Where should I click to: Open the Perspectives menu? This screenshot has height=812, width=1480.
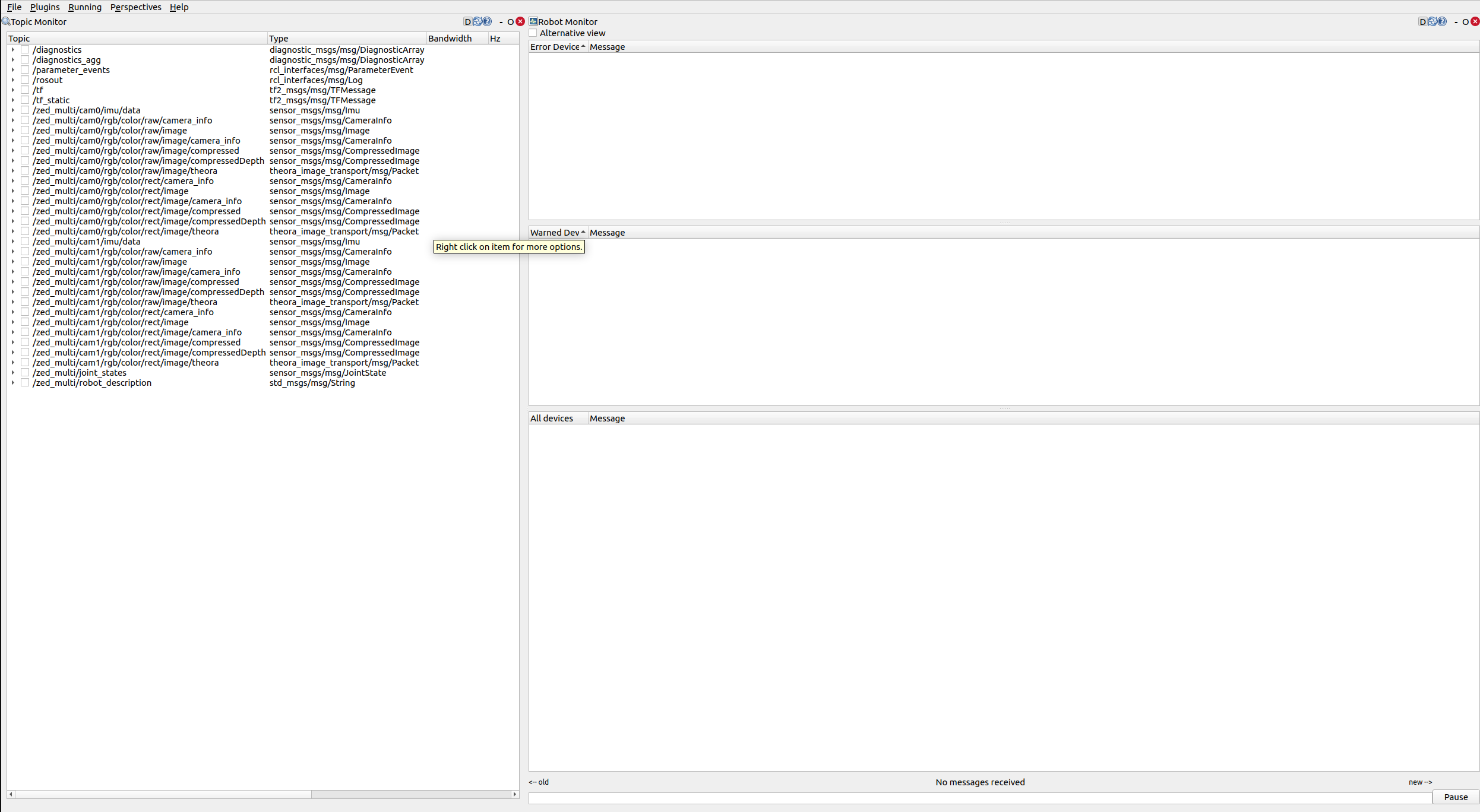(x=135, y=7)
